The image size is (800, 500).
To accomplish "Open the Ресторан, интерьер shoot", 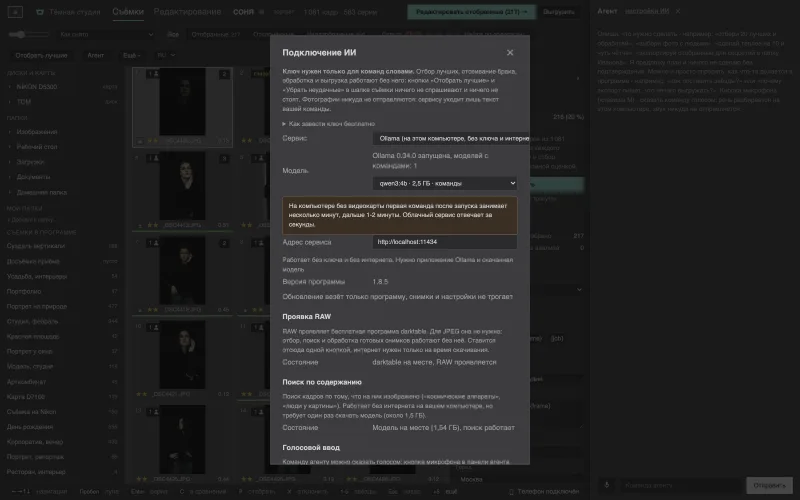I will click(61, 472).
